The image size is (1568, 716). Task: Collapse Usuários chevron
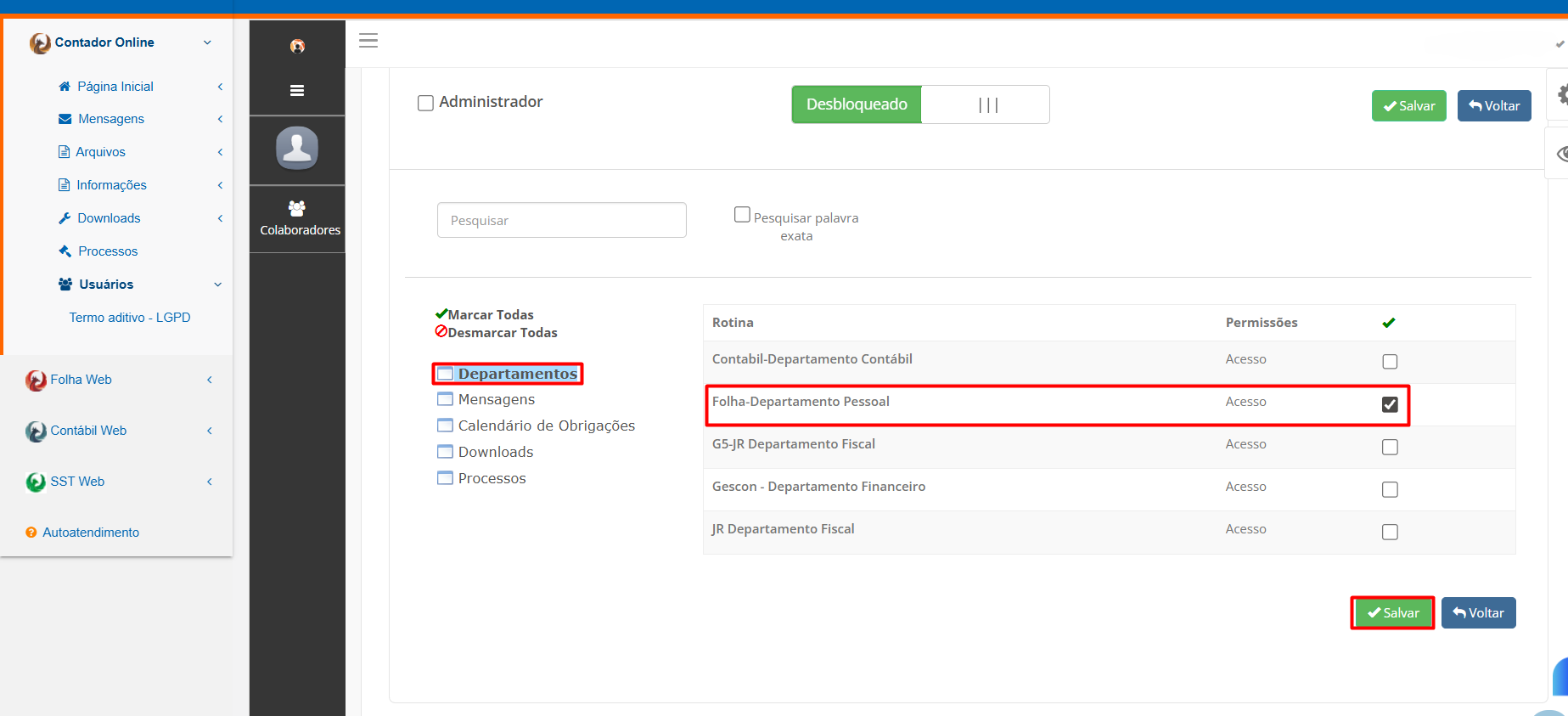tap(218, 285)
